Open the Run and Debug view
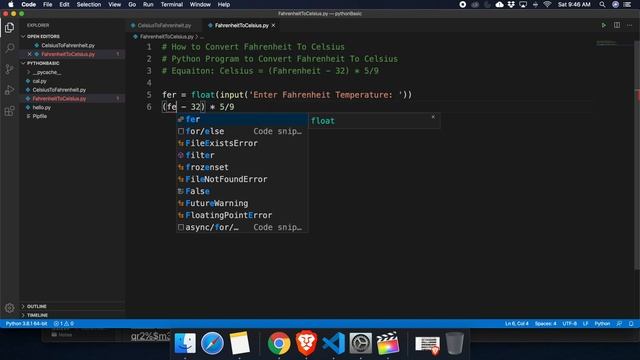640x360 pixels. [9, 90]
